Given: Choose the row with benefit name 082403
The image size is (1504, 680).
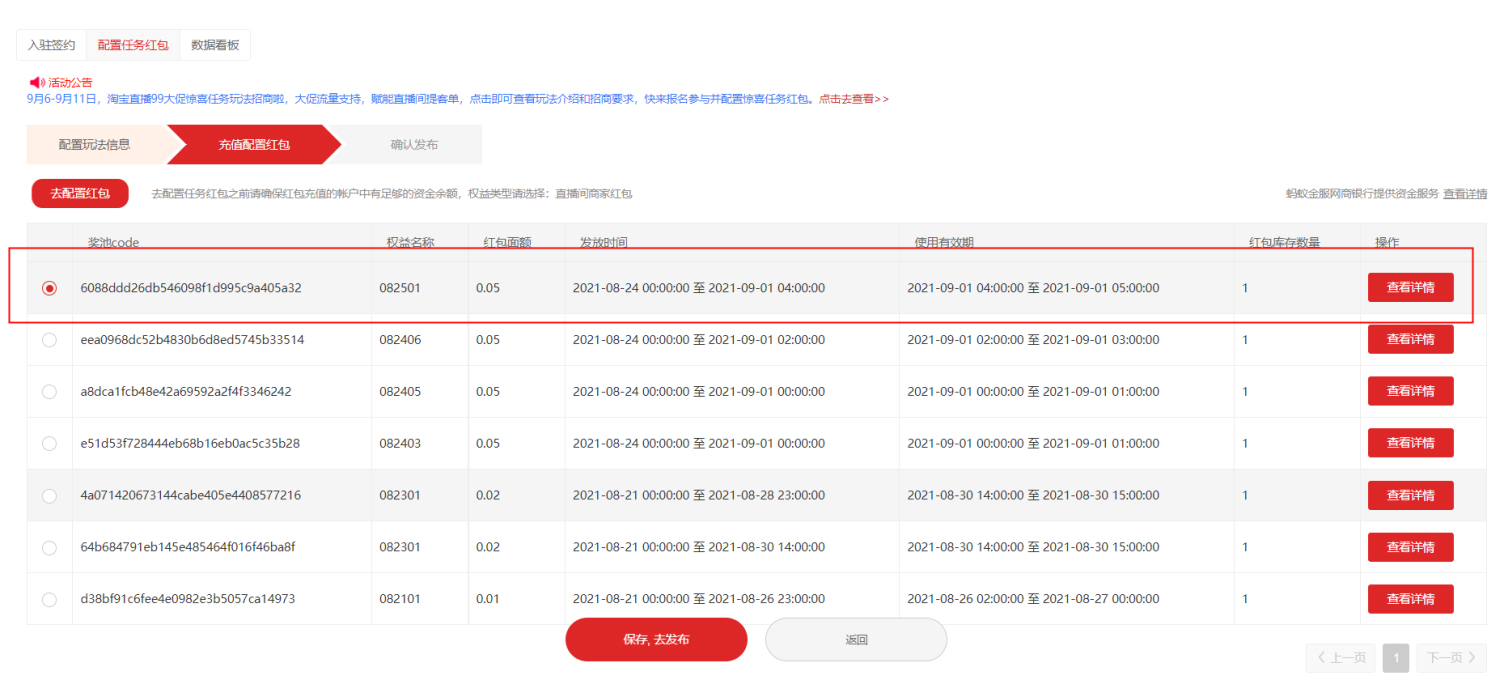Looking at the screenshot, I should [49, 443].
